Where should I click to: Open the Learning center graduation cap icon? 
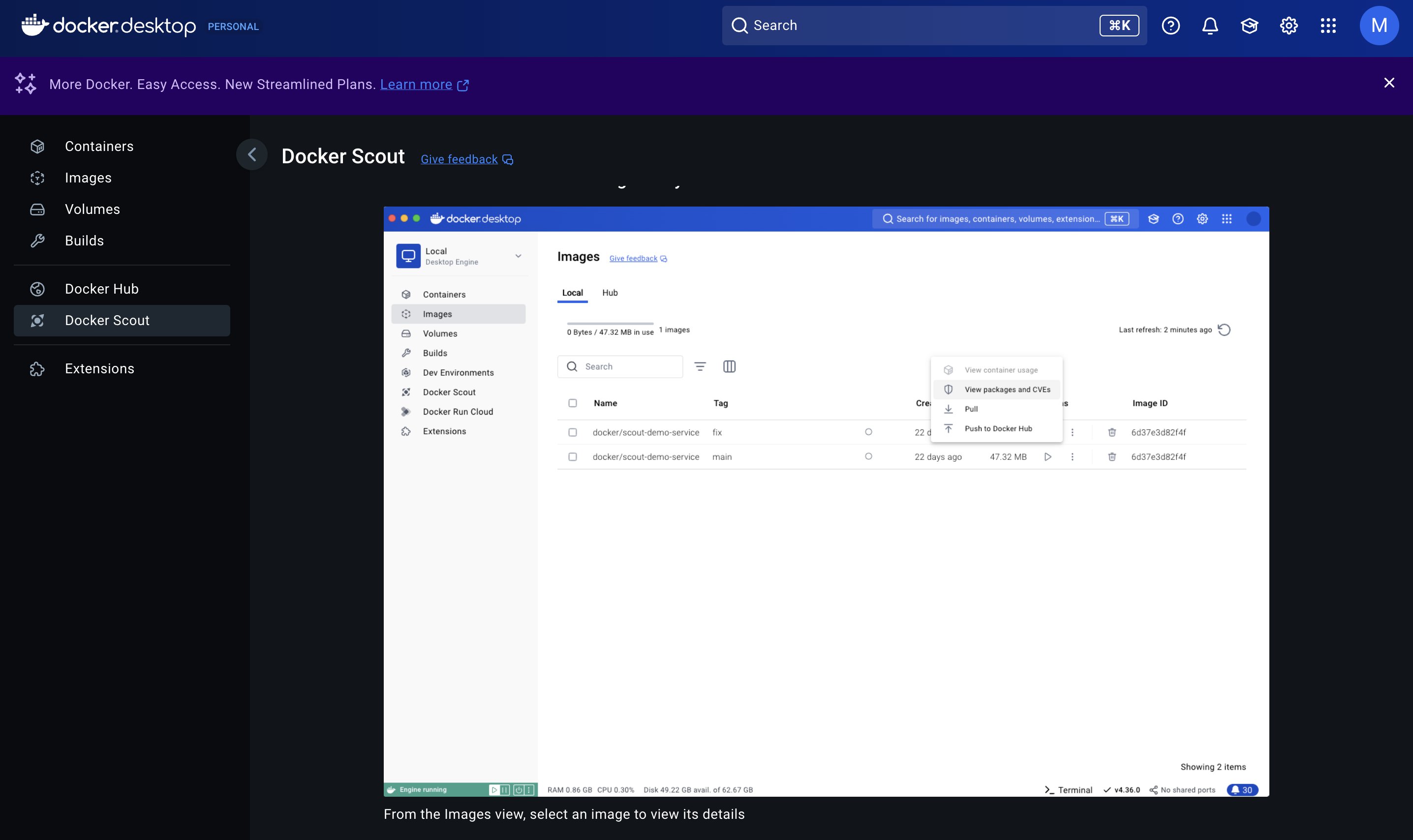pos(1249,26)
